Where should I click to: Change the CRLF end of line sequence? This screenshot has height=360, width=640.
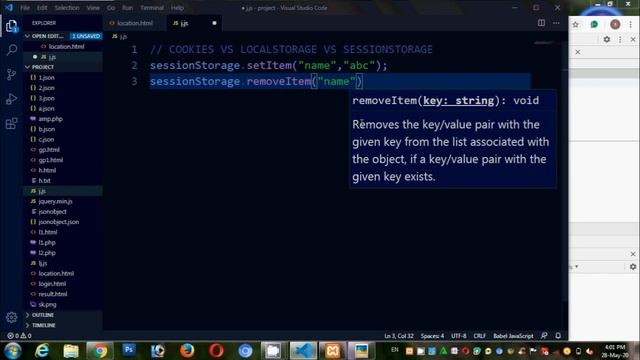point(480,336)
